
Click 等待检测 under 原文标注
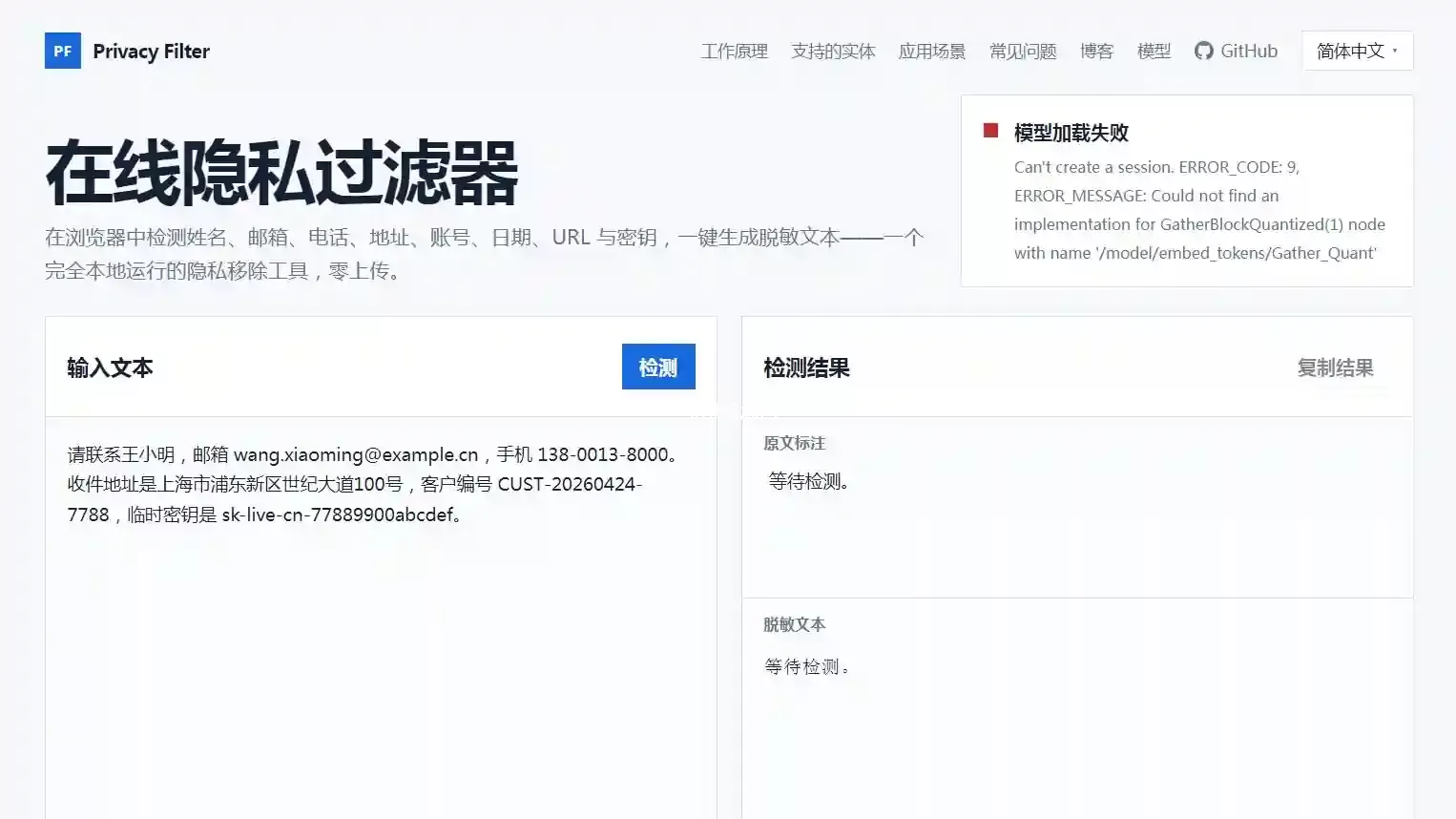tap(808, 481)
